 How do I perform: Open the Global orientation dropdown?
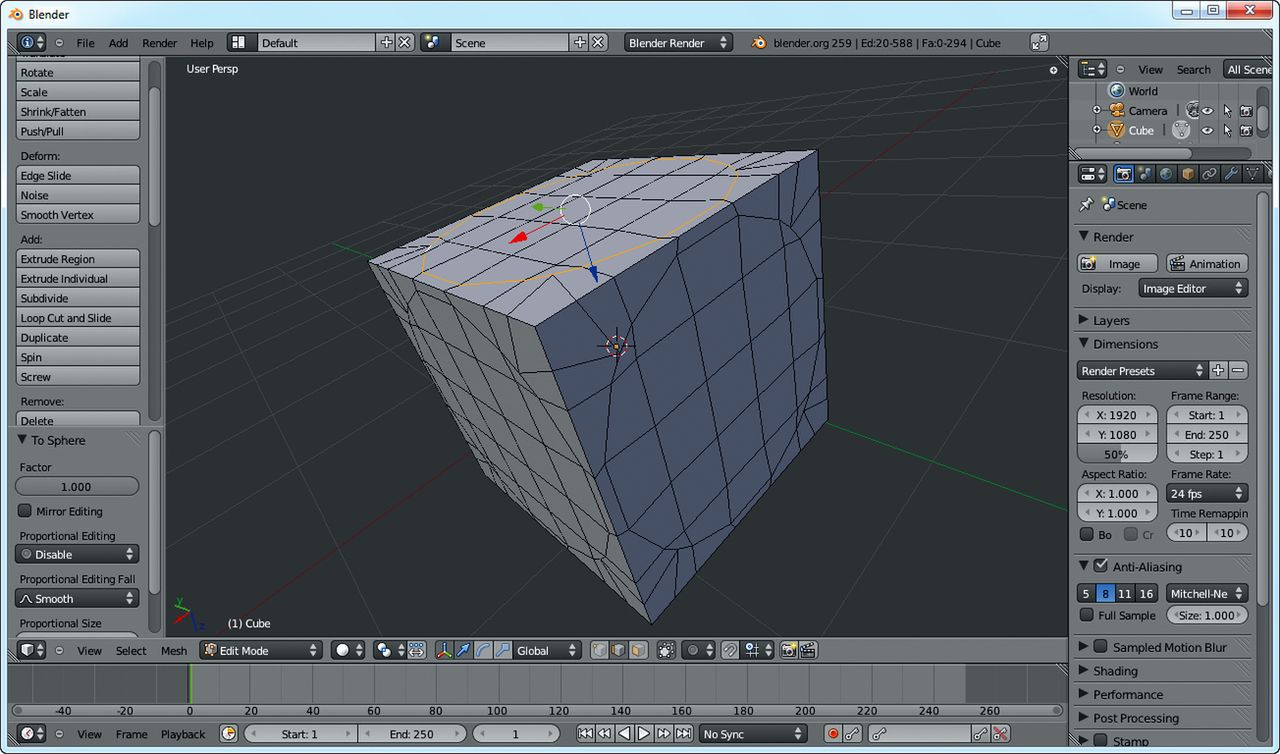(x=547, y=650)
